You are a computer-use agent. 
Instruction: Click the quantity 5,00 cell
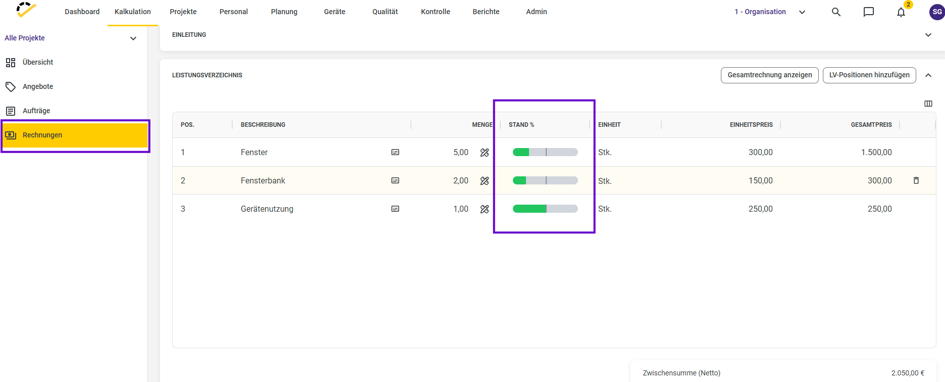(460, 152)
